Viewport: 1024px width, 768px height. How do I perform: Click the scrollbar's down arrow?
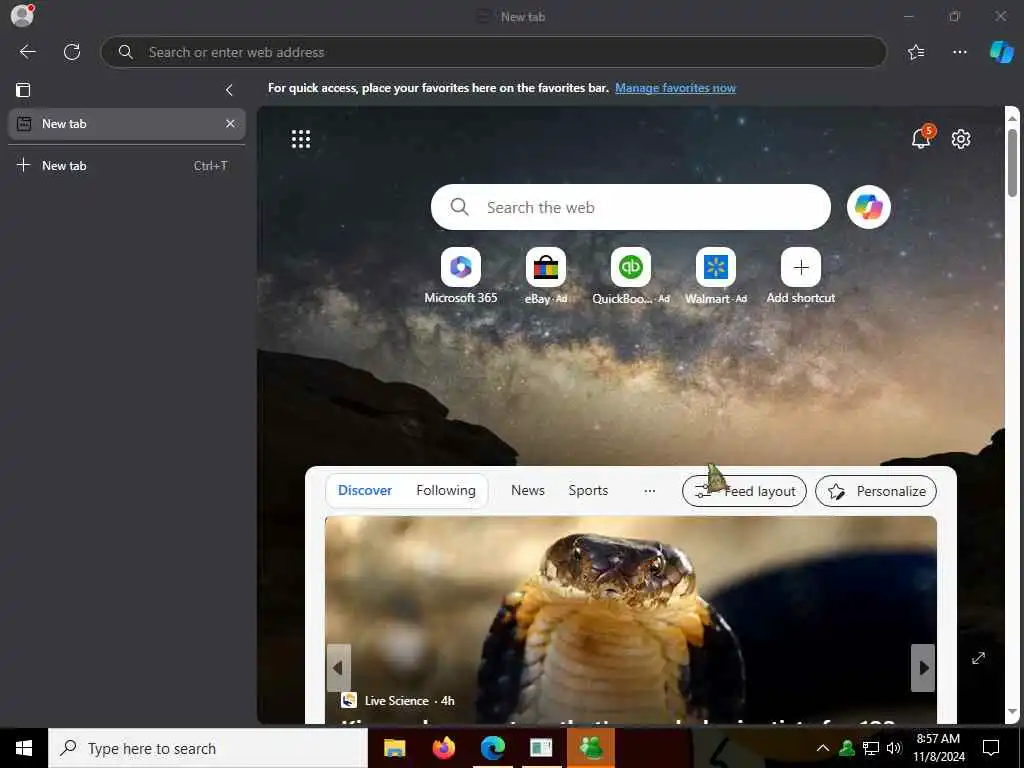coord(1012,712)
